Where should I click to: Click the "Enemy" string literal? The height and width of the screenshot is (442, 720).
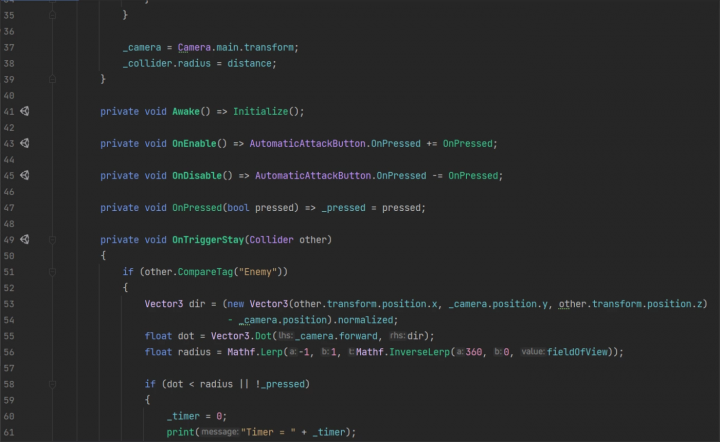point(258,272)
